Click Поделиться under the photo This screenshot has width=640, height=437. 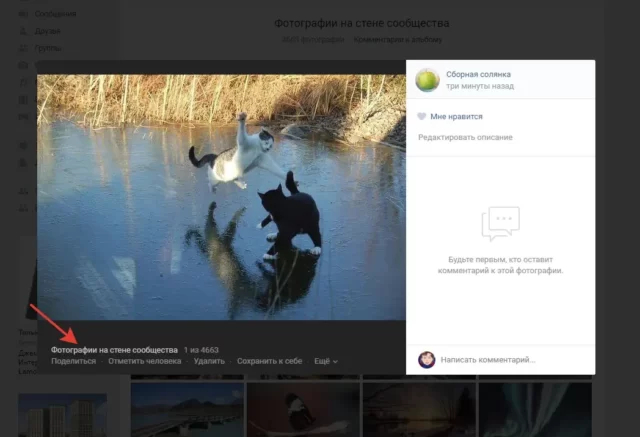pyautogui.click(x=73, y=361)
